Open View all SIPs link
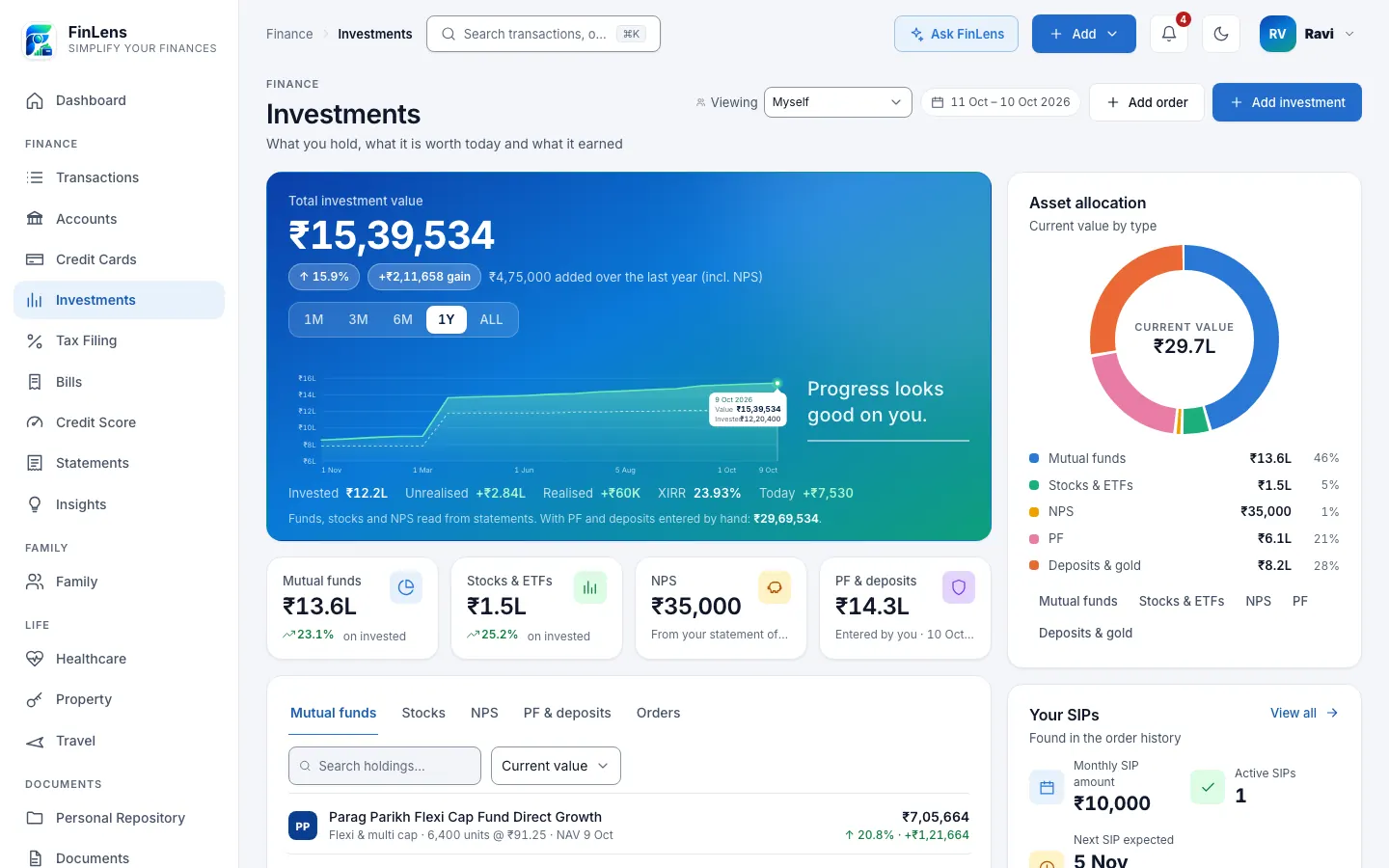 click(x=1304, y=713)
